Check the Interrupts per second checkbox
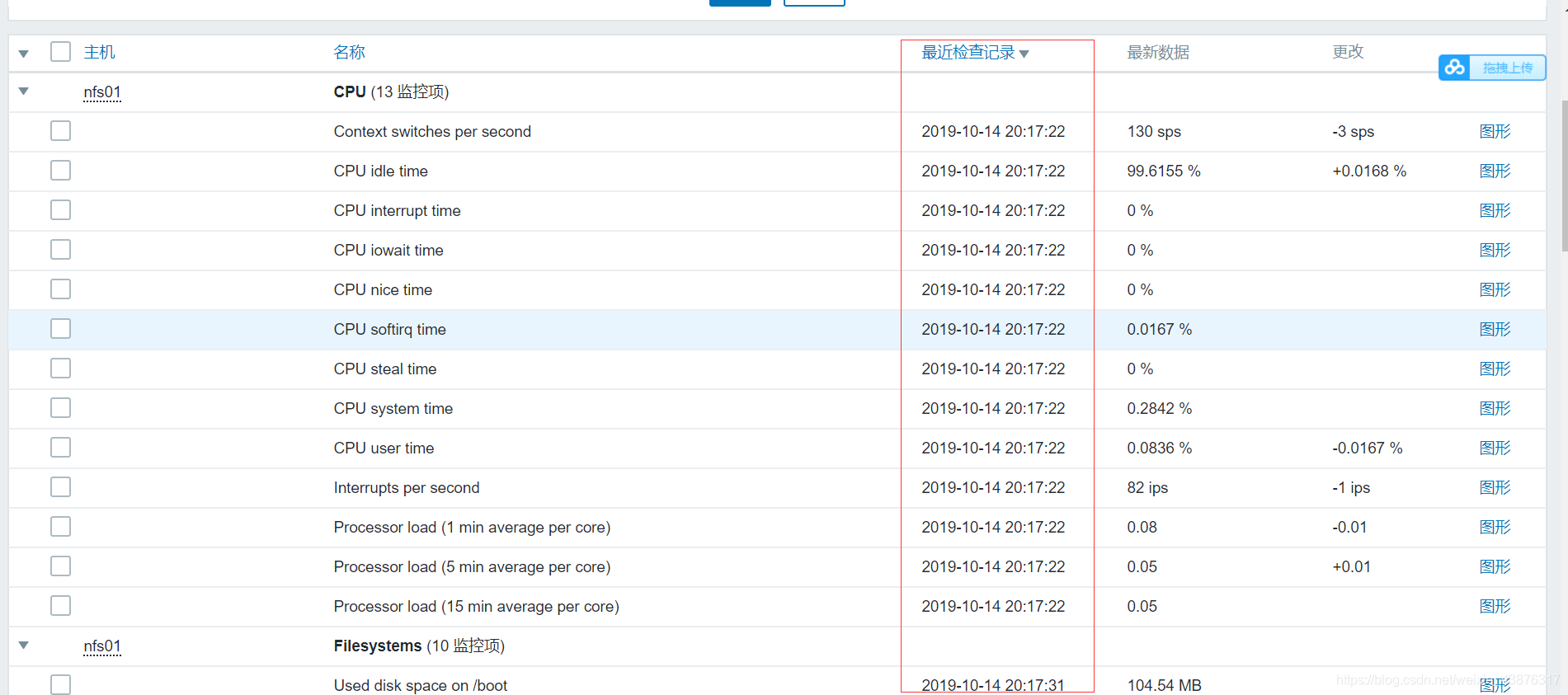The image size is (1568, 695). tap(60, 487)
